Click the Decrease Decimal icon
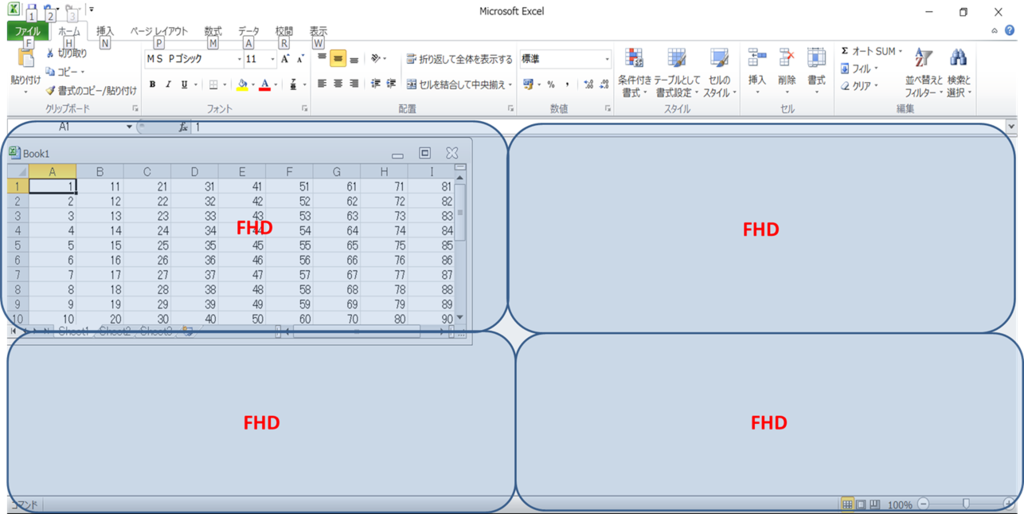Viewport: 1024px width, 514px height. pos(603,84)
